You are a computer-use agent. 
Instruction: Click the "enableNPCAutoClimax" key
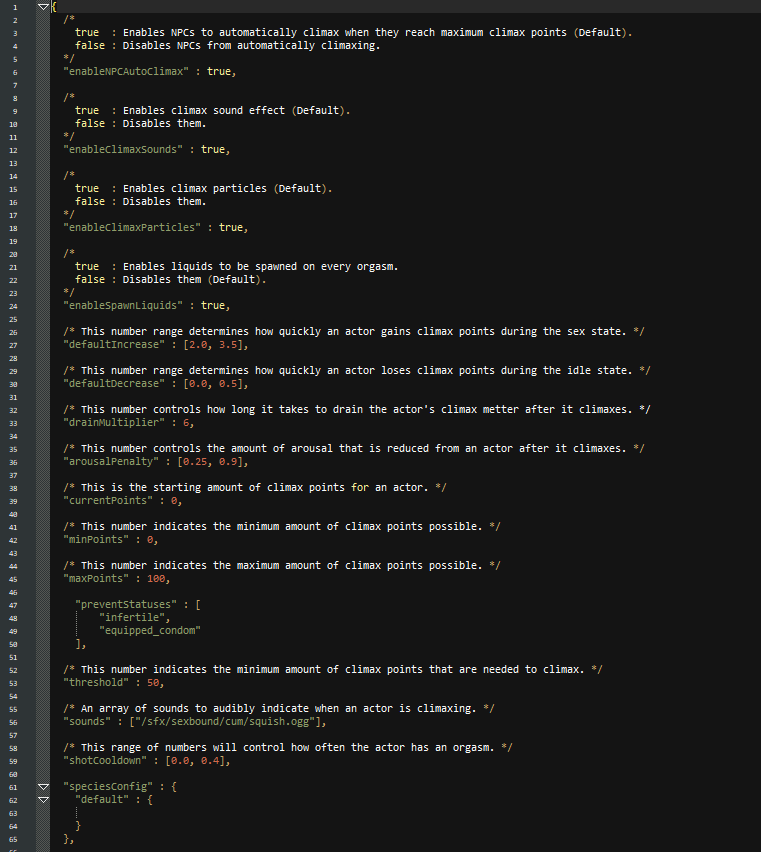(126, 72)
